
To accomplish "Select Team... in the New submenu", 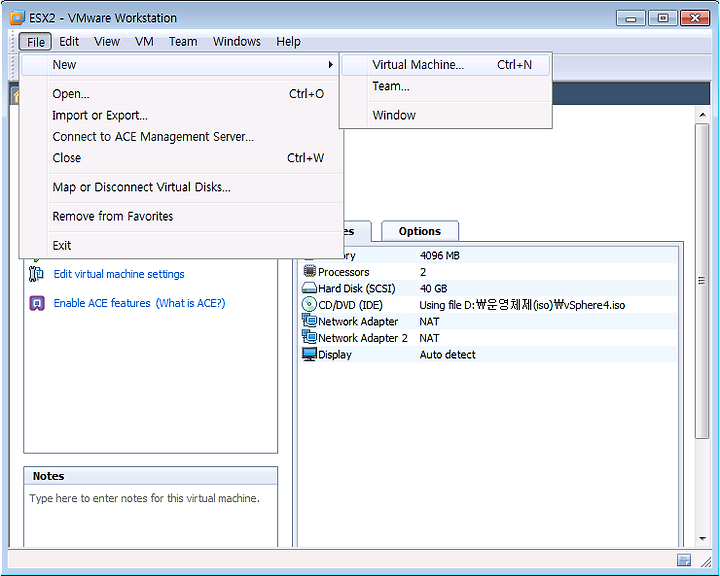I will 445,86.
